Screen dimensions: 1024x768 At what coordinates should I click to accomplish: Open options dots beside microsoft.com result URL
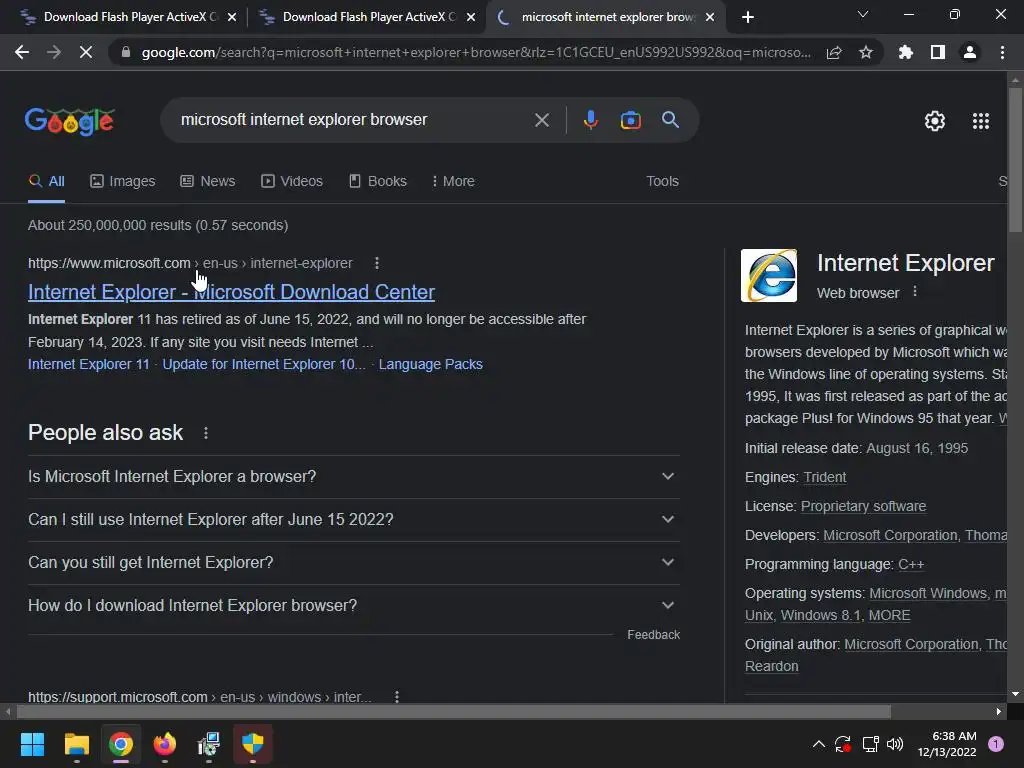[377, 263]
